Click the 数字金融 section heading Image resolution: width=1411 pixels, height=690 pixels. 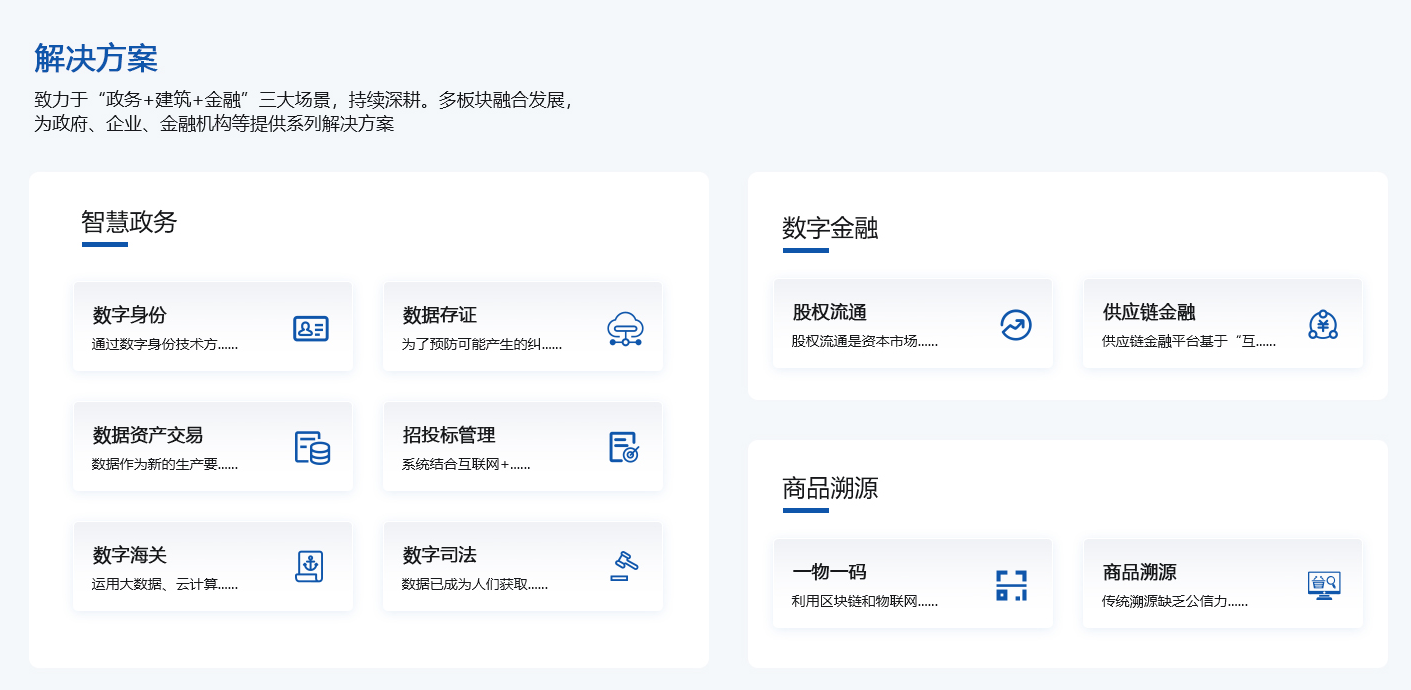pyautogui.click(x=830, y=228)
